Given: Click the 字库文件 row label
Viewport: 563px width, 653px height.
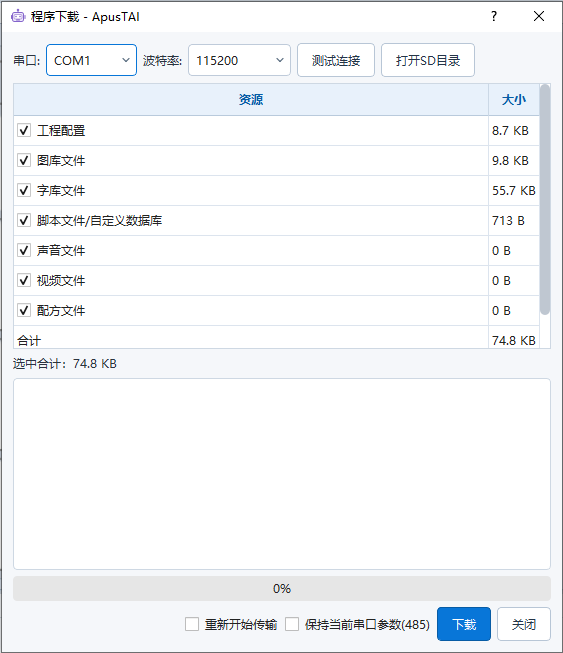Looking at the screenshot, I should pos(61,191).
